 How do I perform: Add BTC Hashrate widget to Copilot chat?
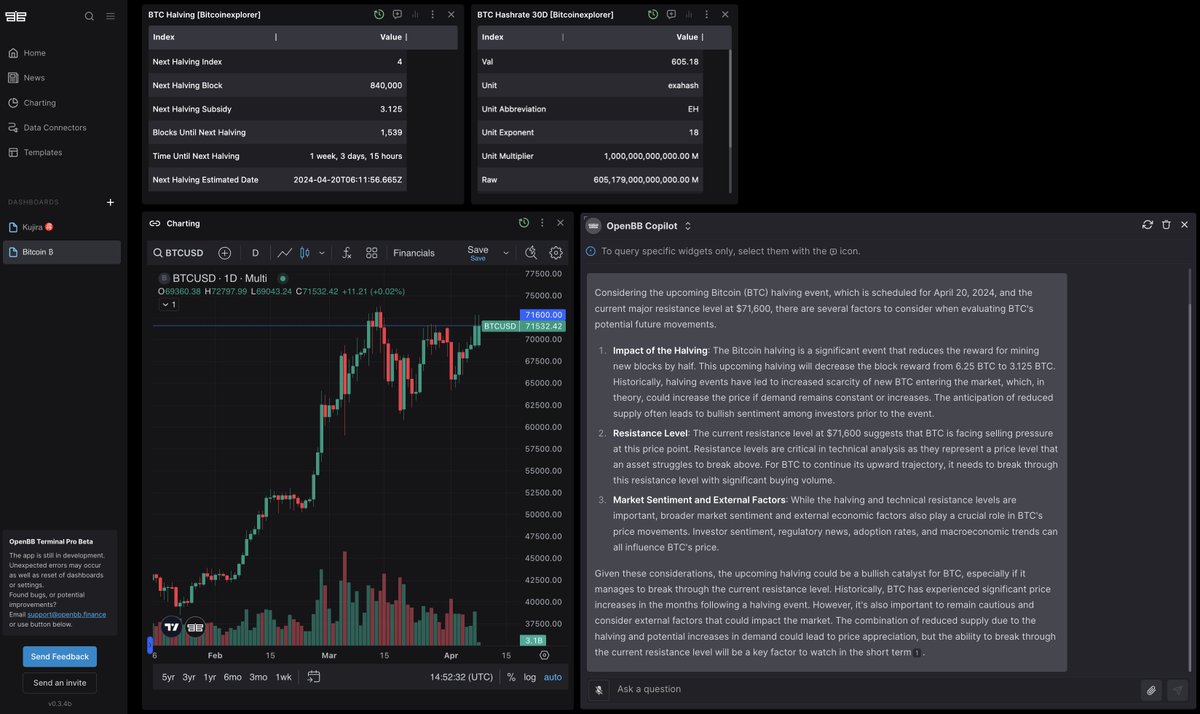[x=671, y=15]
